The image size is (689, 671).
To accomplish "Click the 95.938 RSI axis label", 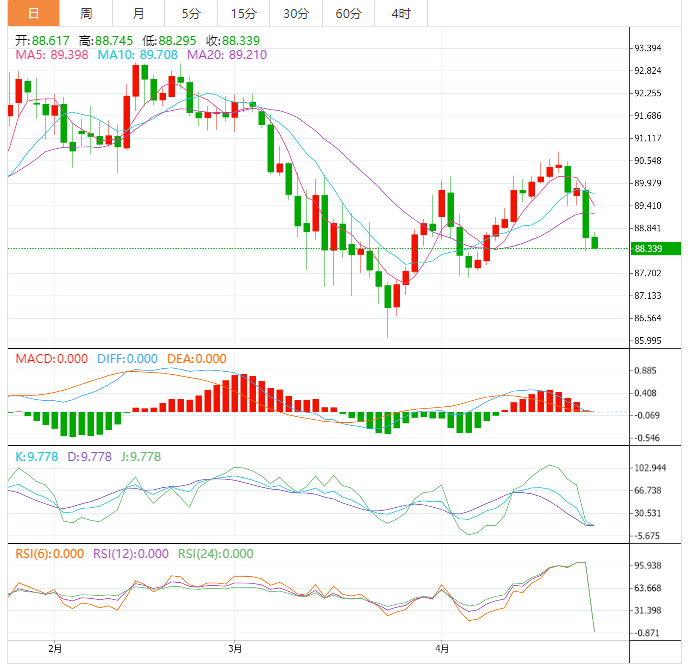I will [648, 566].
